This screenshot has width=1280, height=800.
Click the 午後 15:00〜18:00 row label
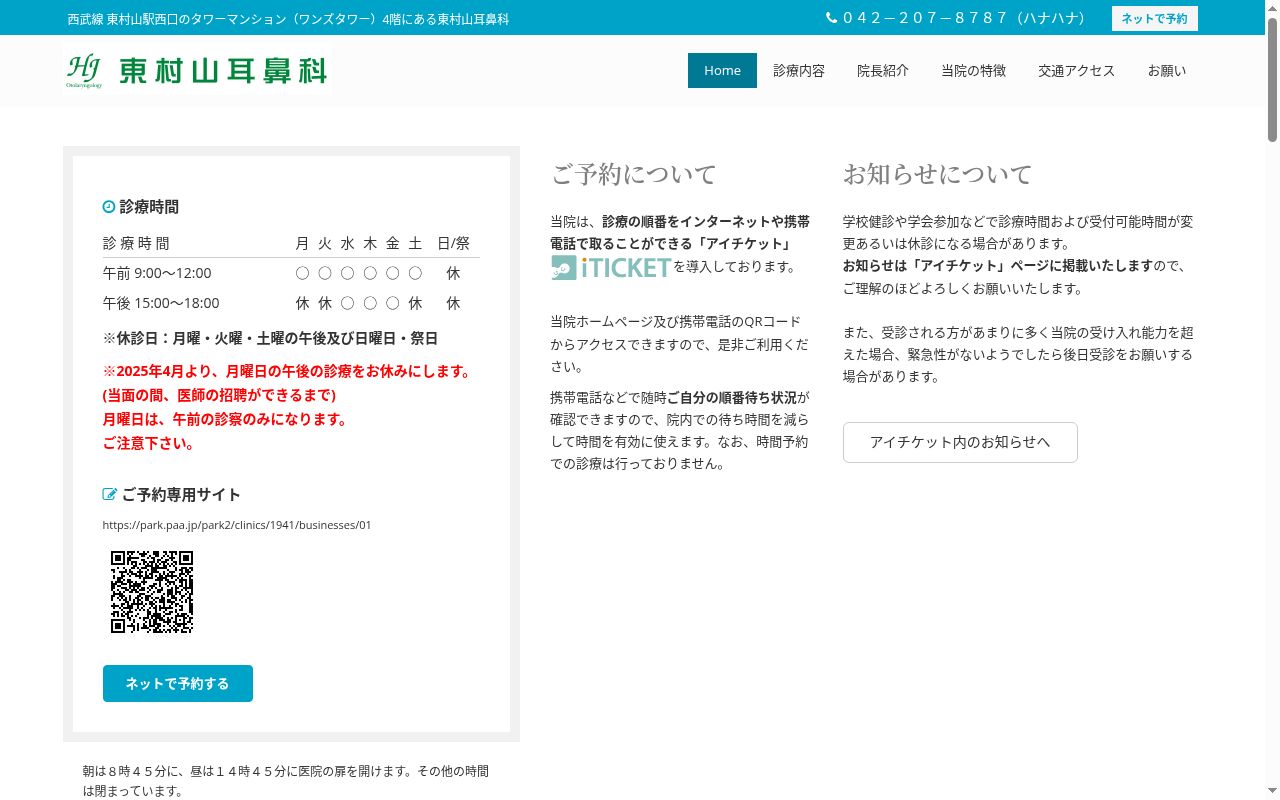[x=161, y=303]
